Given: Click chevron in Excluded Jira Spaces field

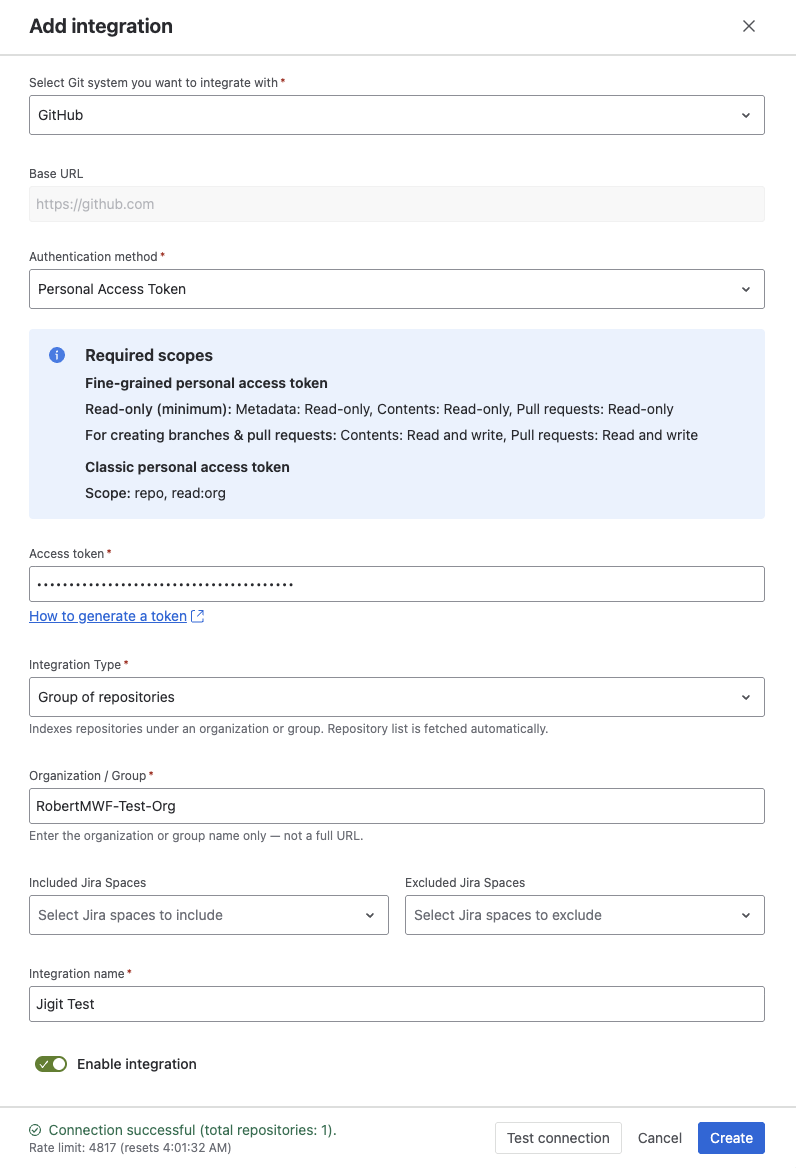Looking at the screenshot, I should (x=745, y=915).
